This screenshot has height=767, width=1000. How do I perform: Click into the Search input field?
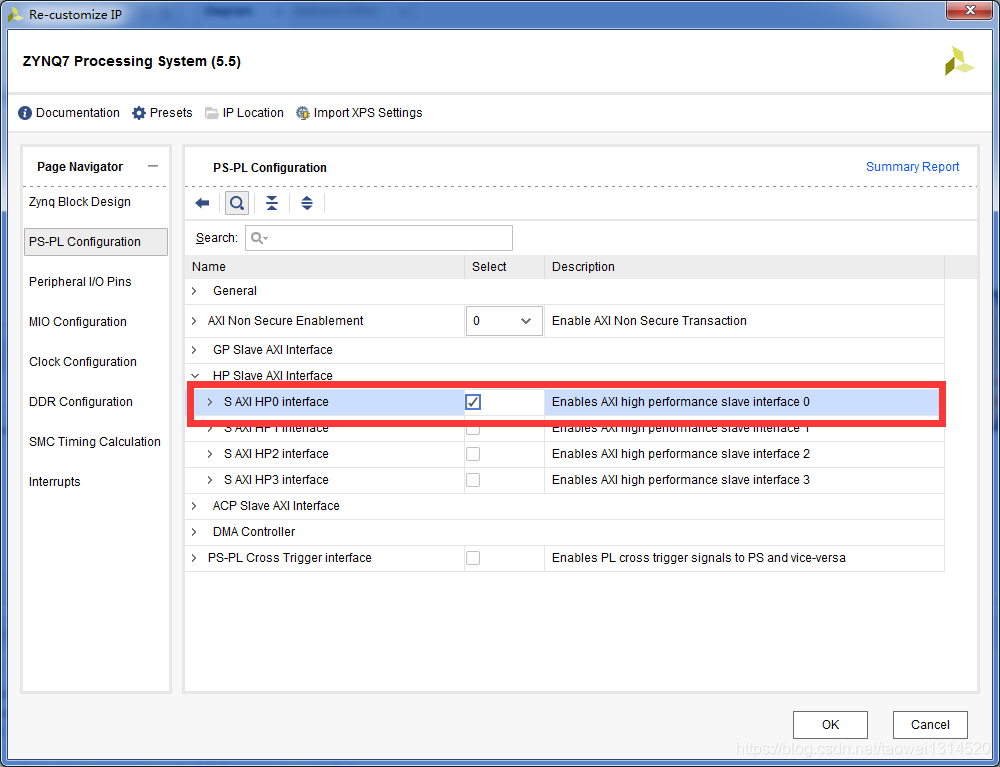pos(379,238)
